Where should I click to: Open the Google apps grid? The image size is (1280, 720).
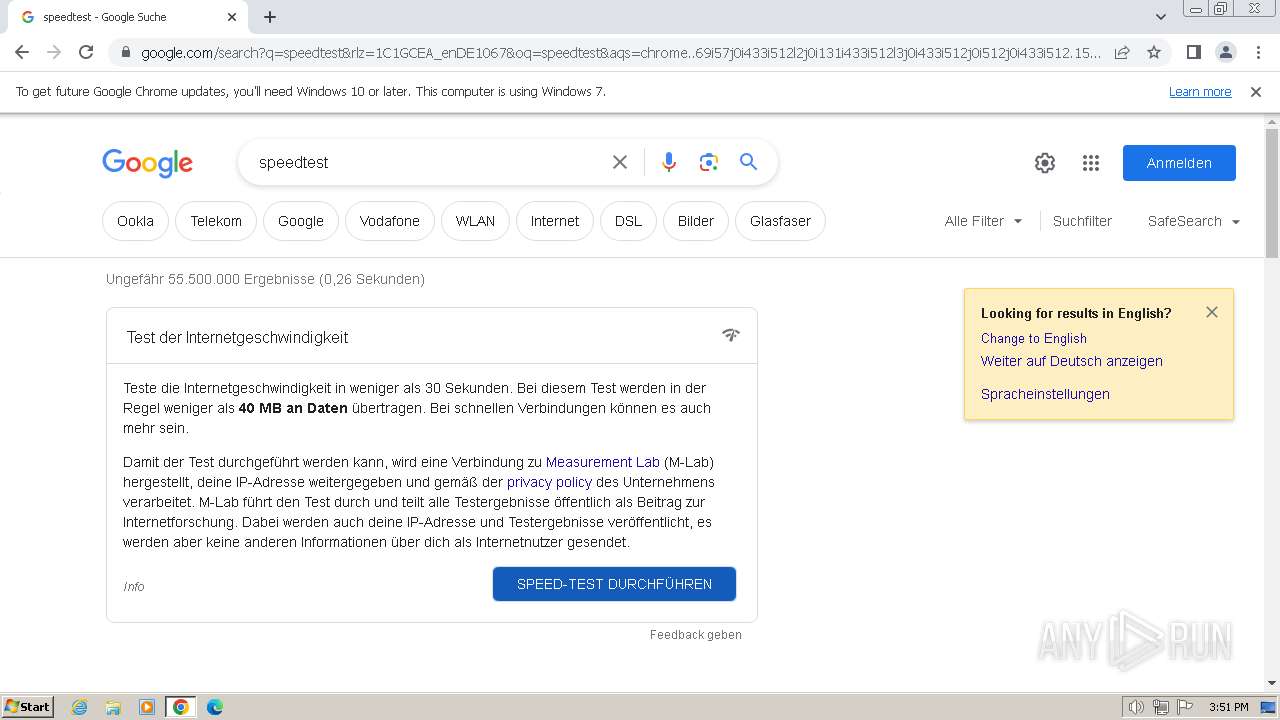1091,163
